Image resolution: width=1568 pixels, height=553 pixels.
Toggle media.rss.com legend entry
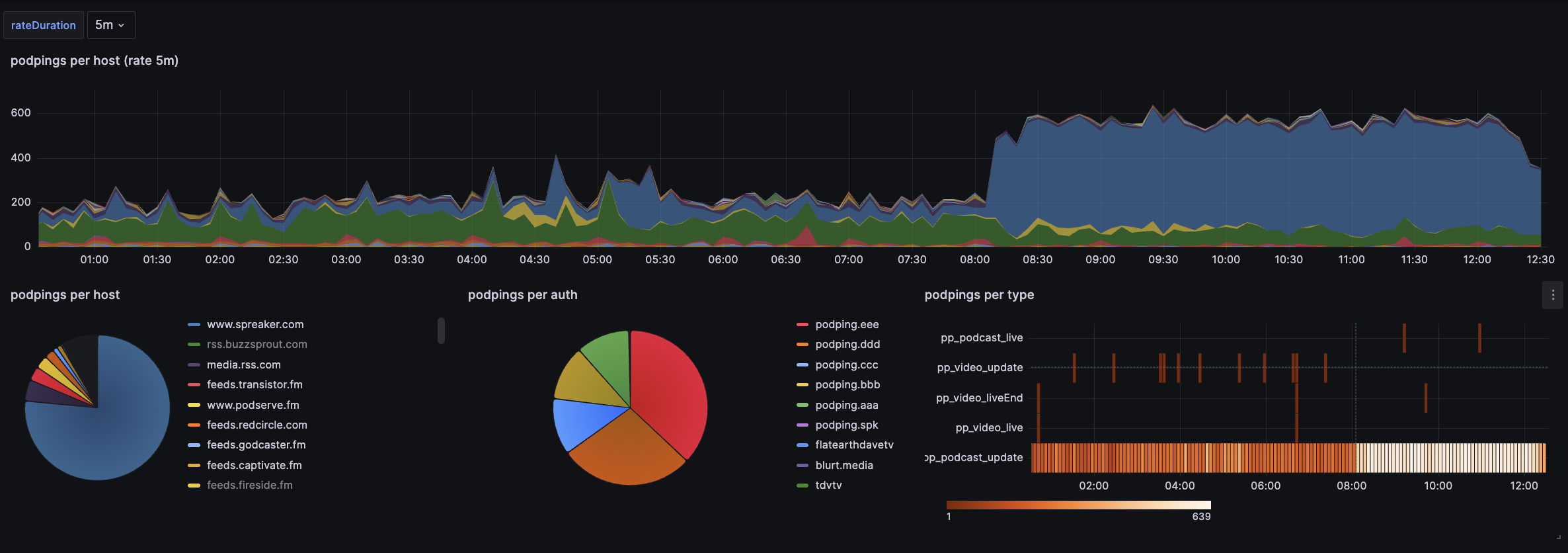(x=243, y=365)
